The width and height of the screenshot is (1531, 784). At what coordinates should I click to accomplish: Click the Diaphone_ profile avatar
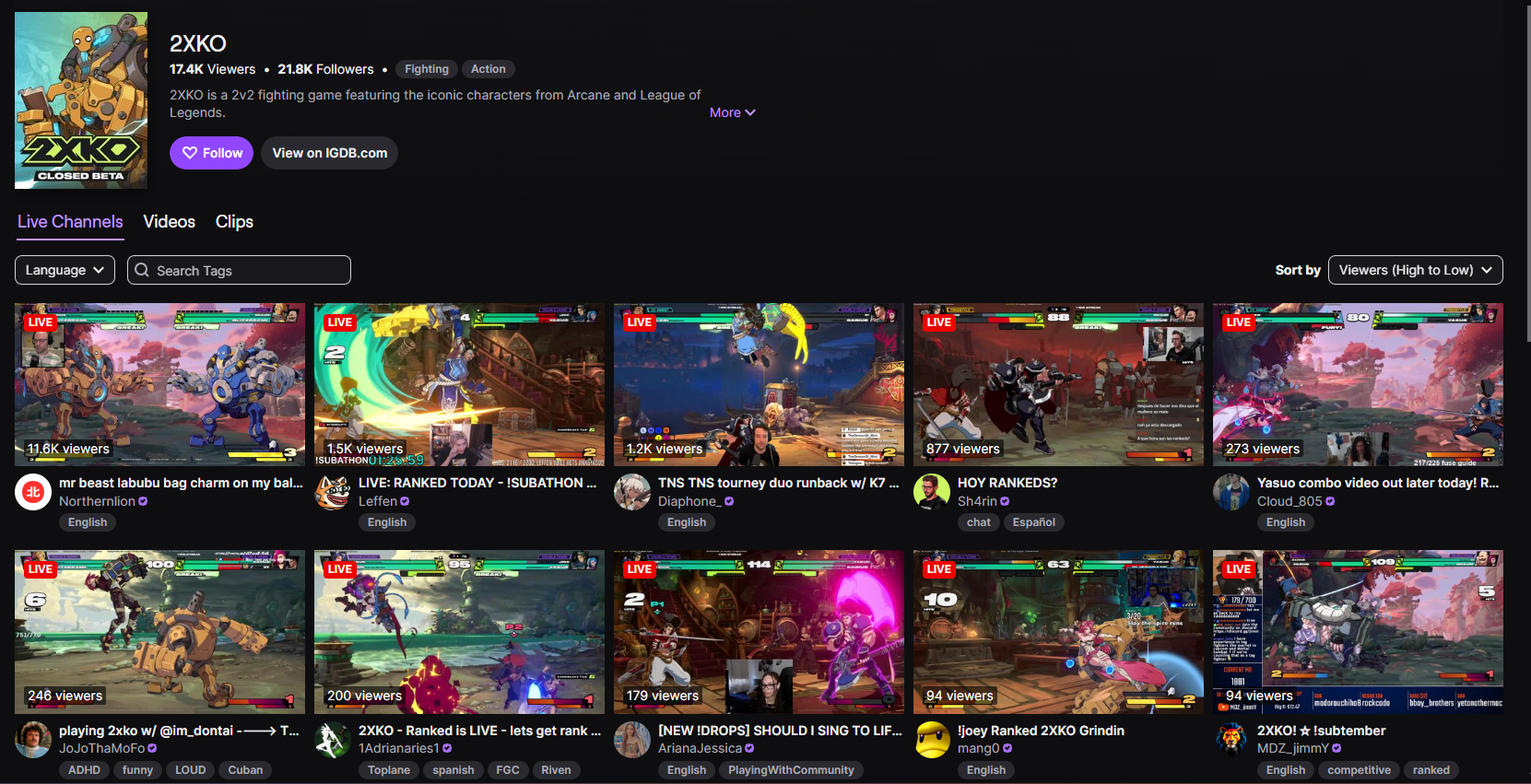click(x=632, y=492)
